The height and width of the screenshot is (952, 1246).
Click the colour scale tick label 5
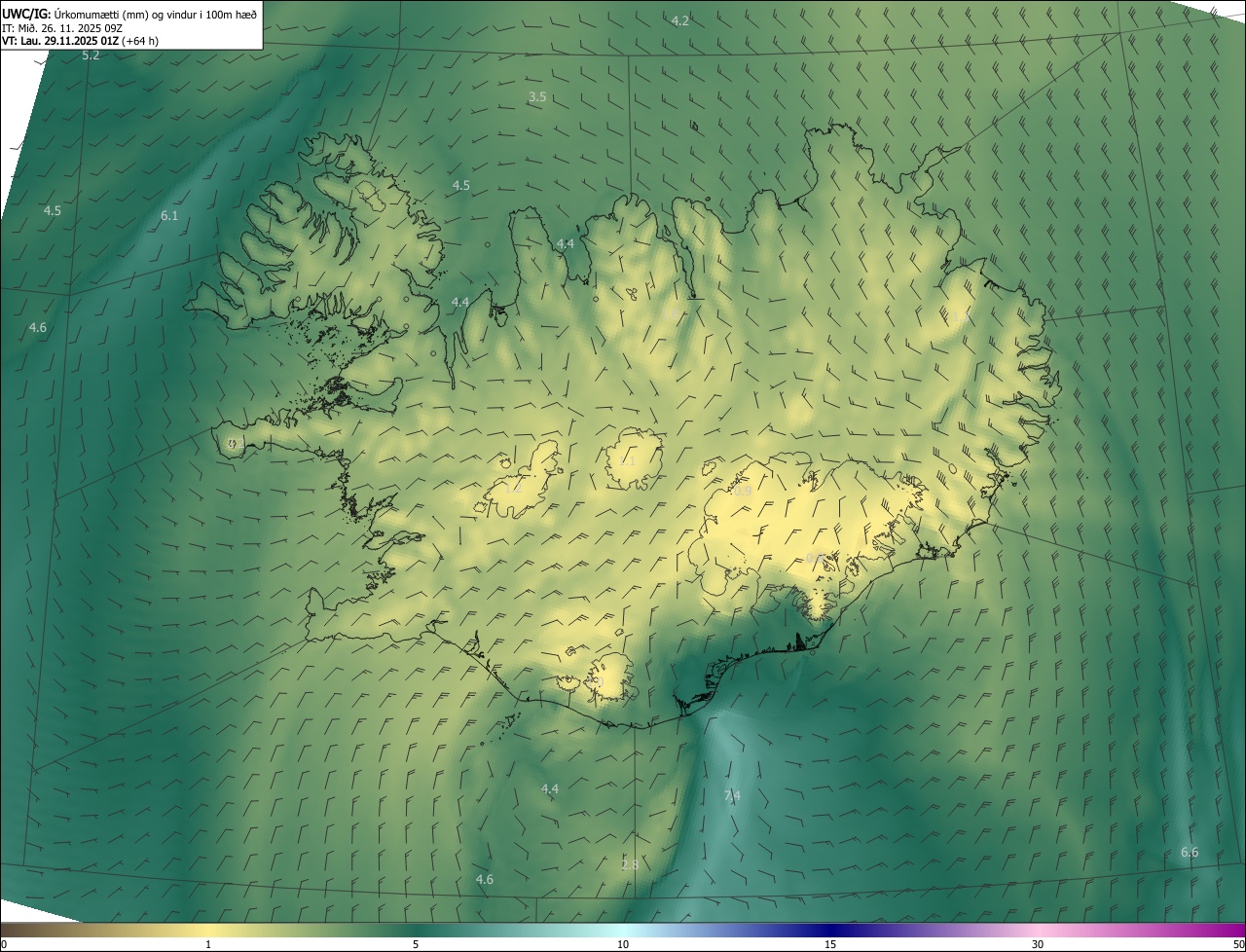pyautogui.click(x=416, y=944)
